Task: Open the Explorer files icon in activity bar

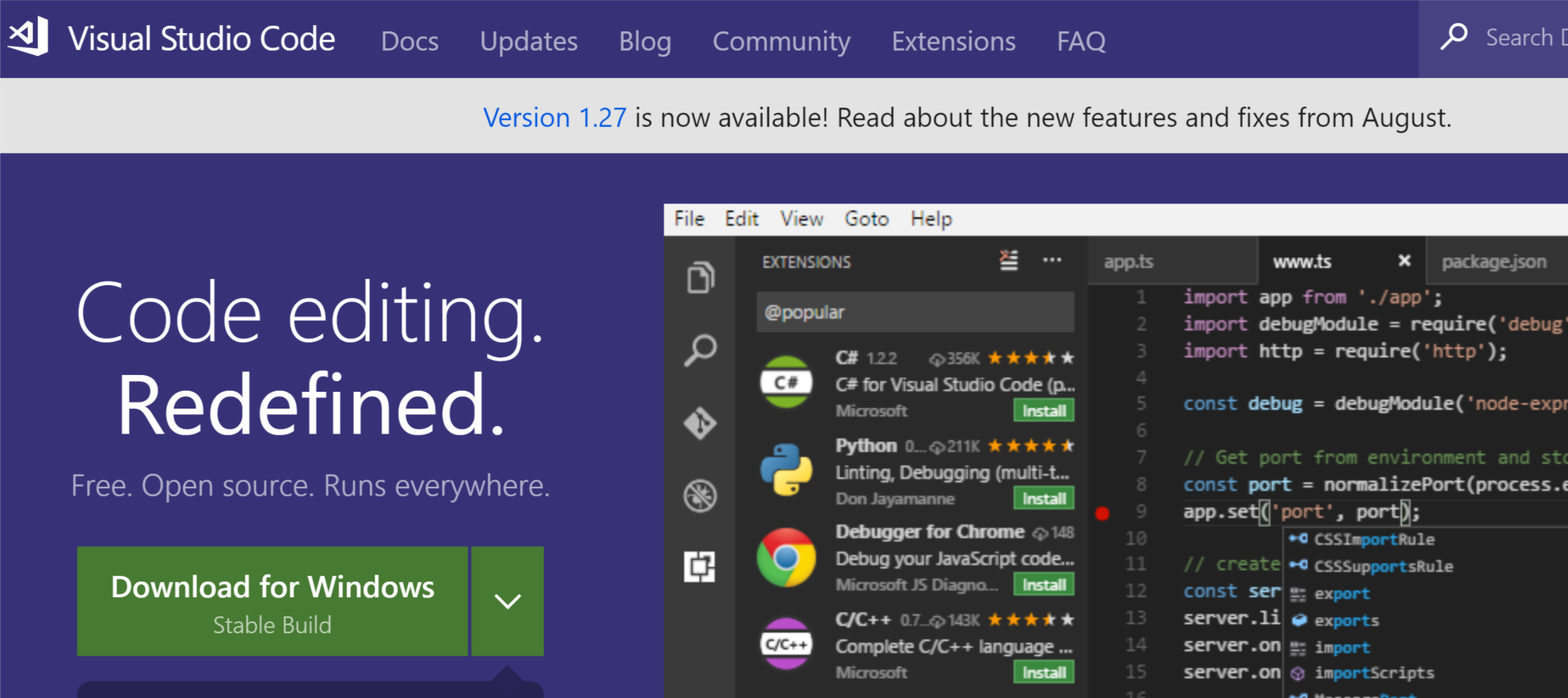Action: point(700,278)
